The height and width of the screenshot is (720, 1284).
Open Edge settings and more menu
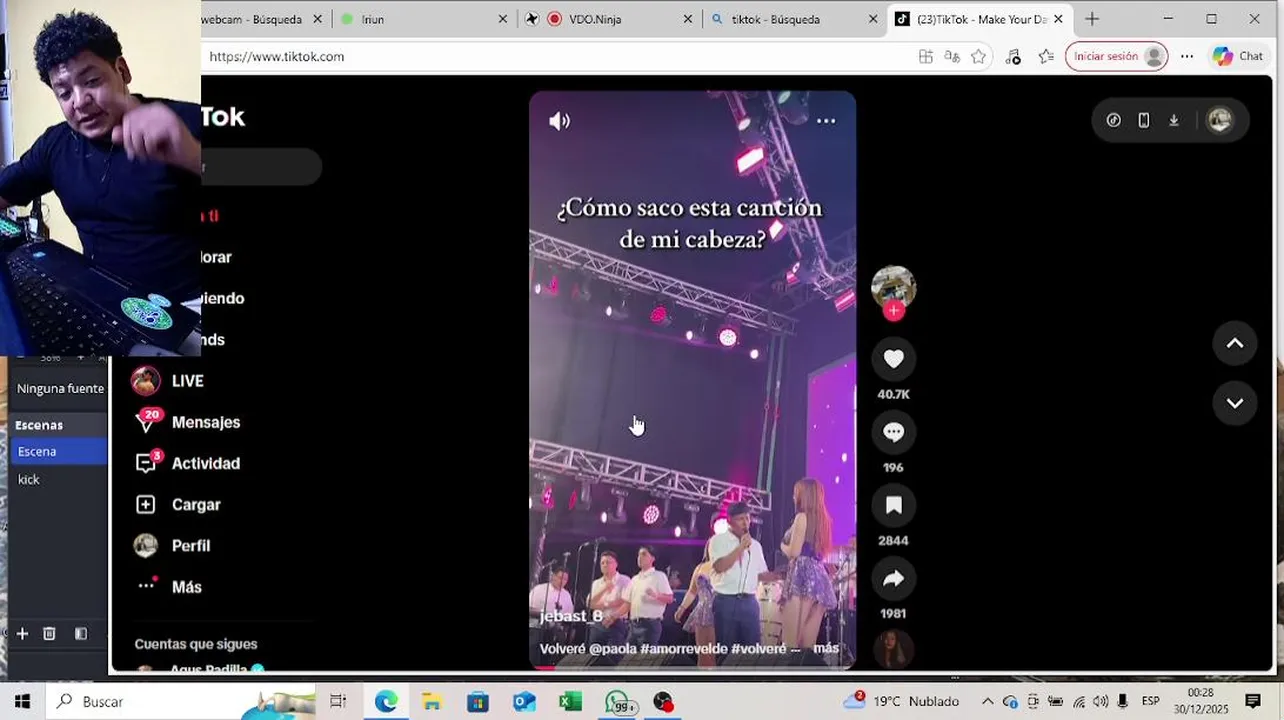coord(1187,57)
